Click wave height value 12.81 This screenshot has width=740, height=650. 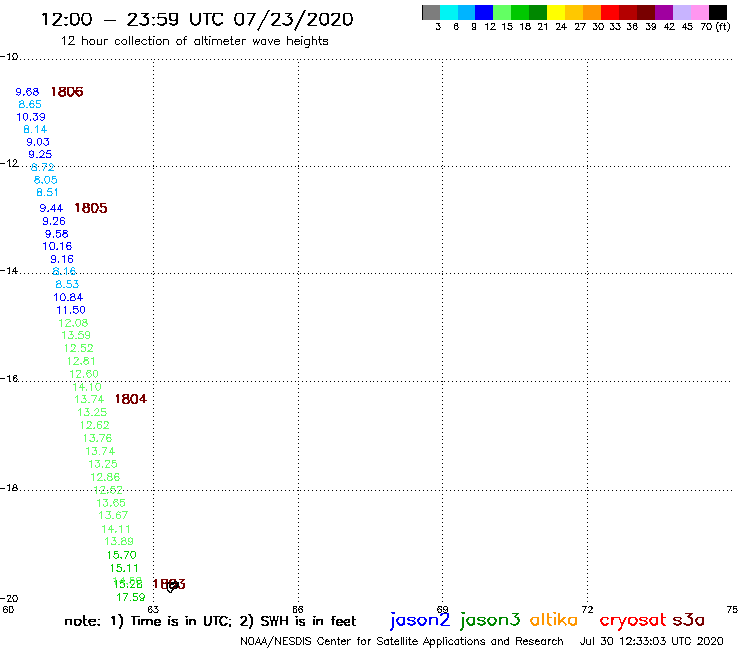[81, 361]
